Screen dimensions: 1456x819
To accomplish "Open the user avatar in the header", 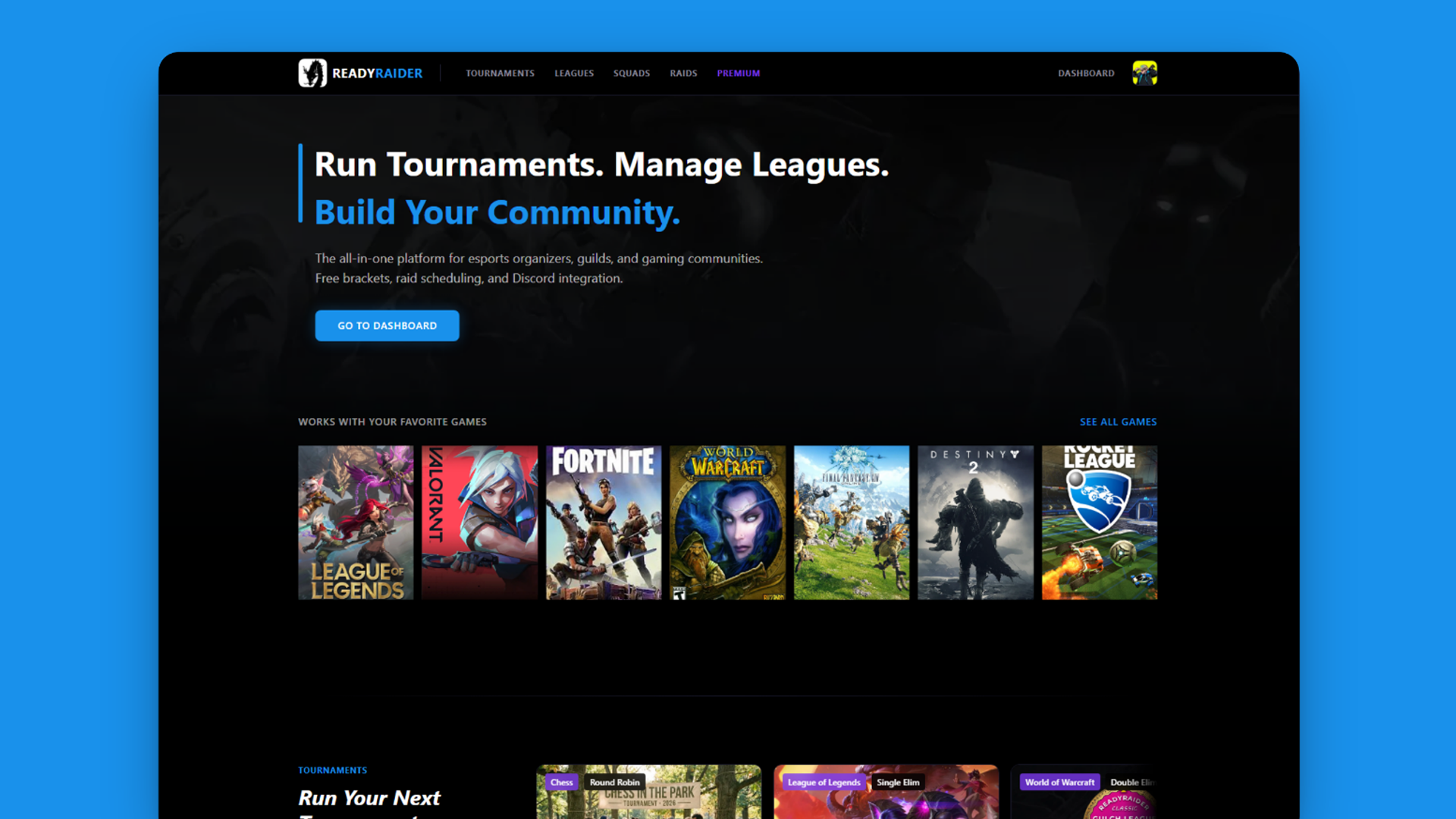I will pos(1144,73).
